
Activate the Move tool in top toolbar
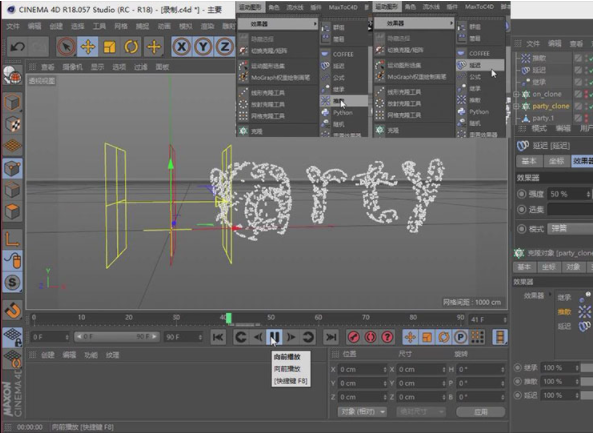point(88,47)
